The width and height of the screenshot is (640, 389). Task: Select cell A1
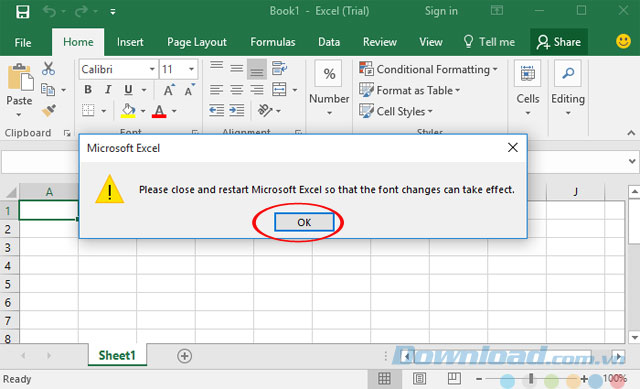pos(49,210)
